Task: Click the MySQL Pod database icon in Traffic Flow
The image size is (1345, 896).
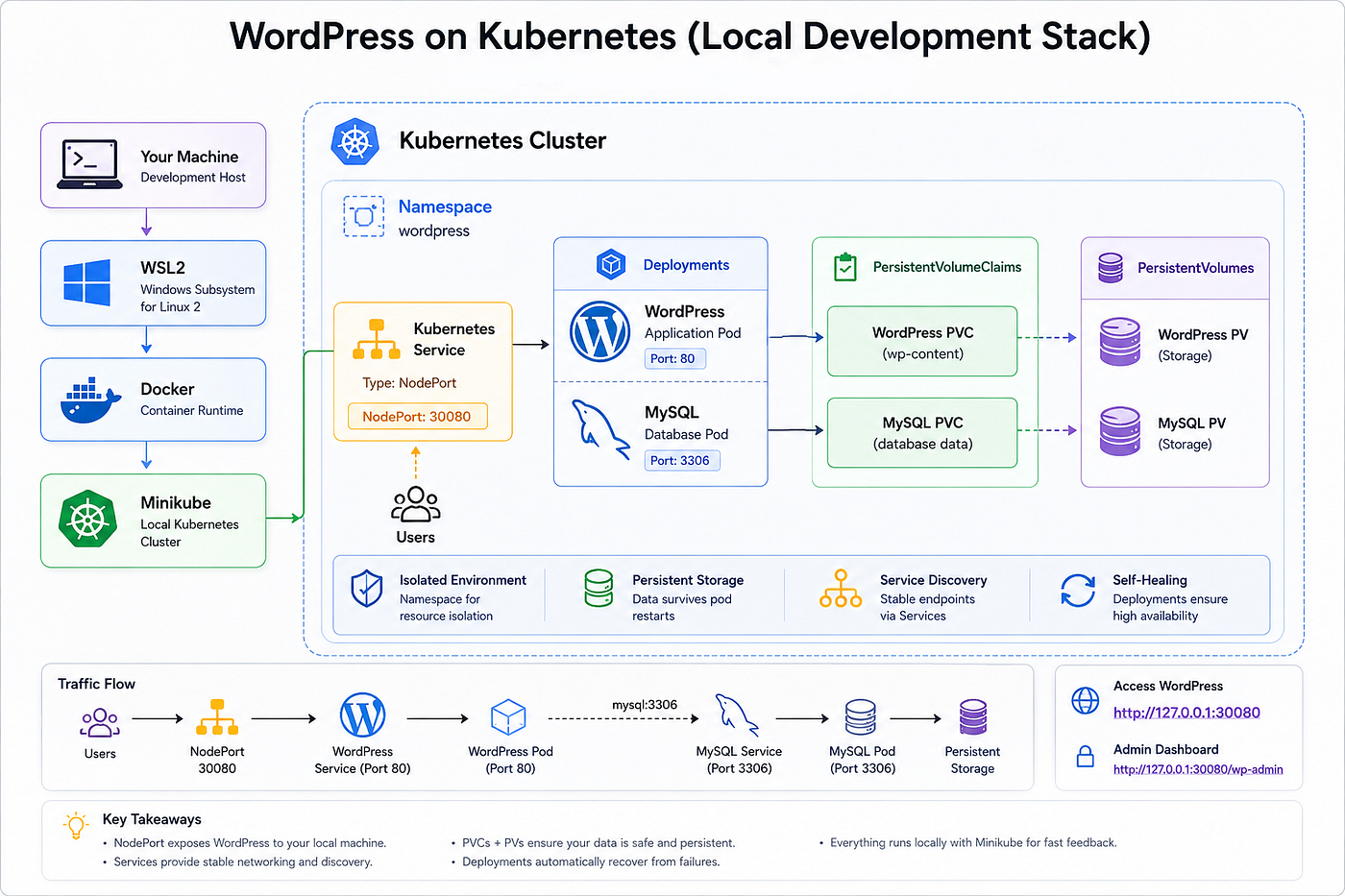Action: [861, 717]
